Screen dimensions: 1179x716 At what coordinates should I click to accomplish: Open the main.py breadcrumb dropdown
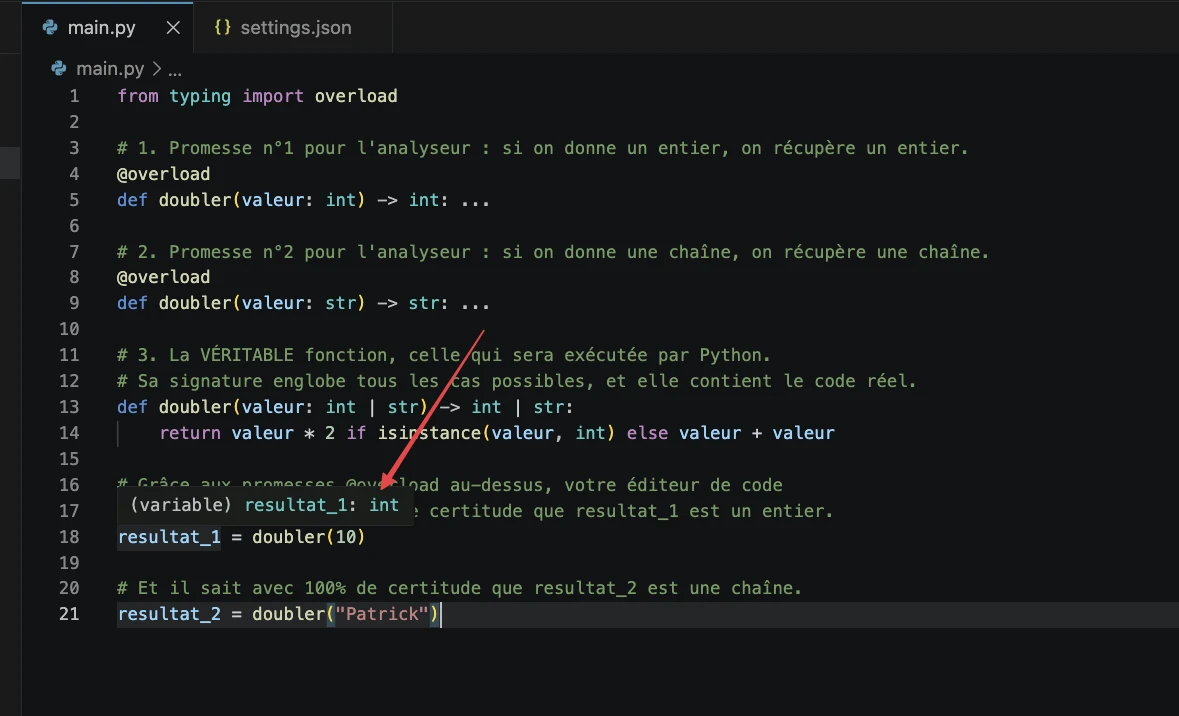pyautogui.click(x=110, y=69)
